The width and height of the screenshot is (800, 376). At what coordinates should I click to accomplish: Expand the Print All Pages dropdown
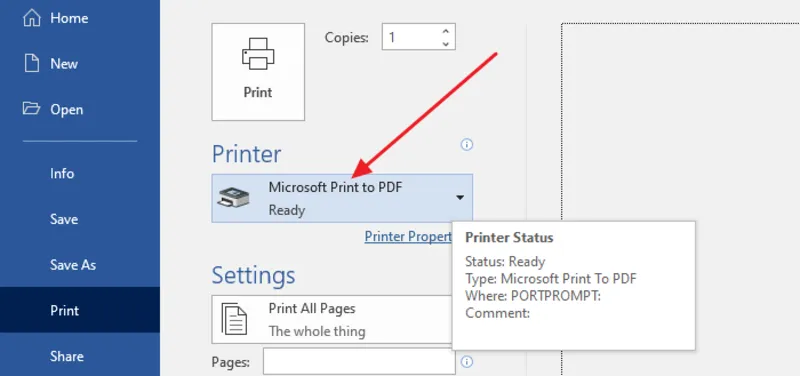point(332,319)
